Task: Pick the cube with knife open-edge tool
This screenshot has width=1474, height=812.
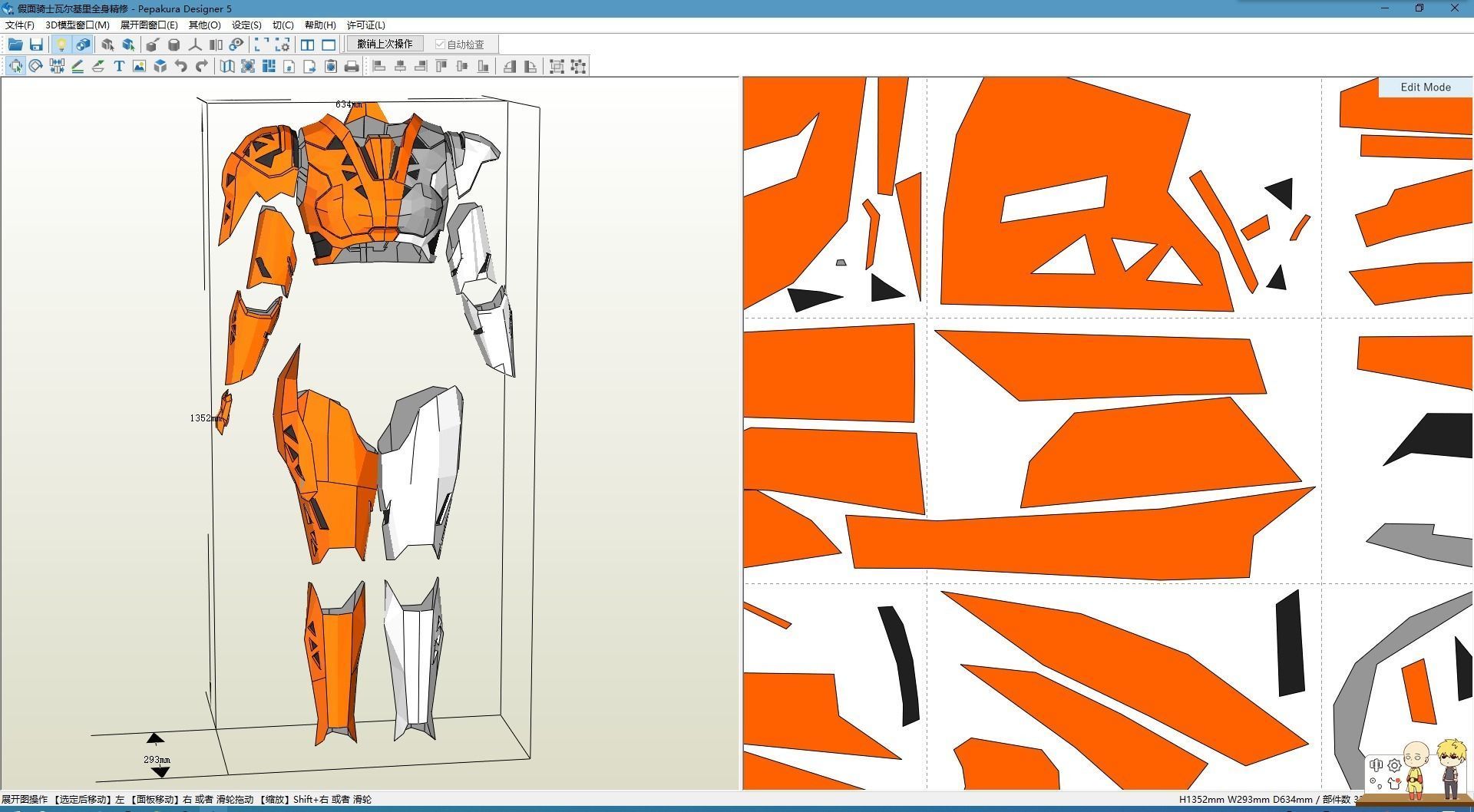Action: click(153, 45)
